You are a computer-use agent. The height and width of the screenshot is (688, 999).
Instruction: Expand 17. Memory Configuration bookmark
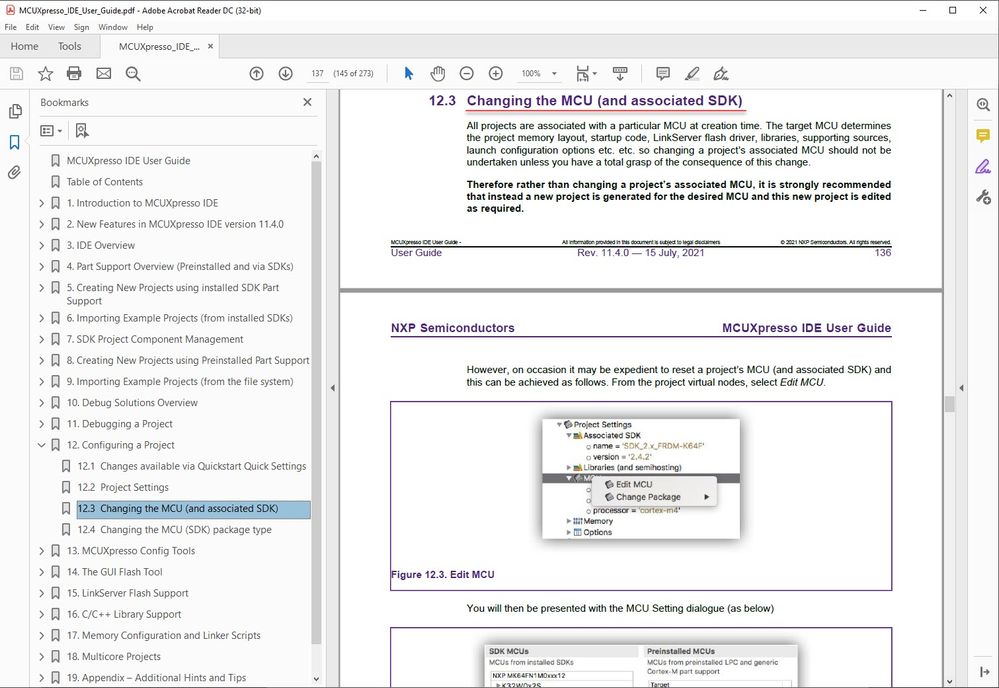[41, 635]
